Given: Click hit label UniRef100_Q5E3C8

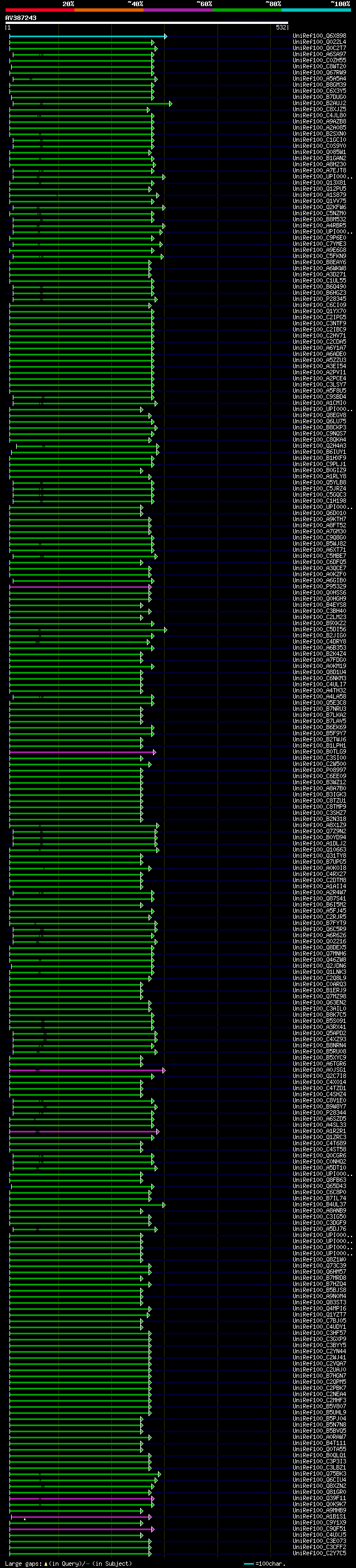Looking at the screenshot, I should (x=319, y=703).
